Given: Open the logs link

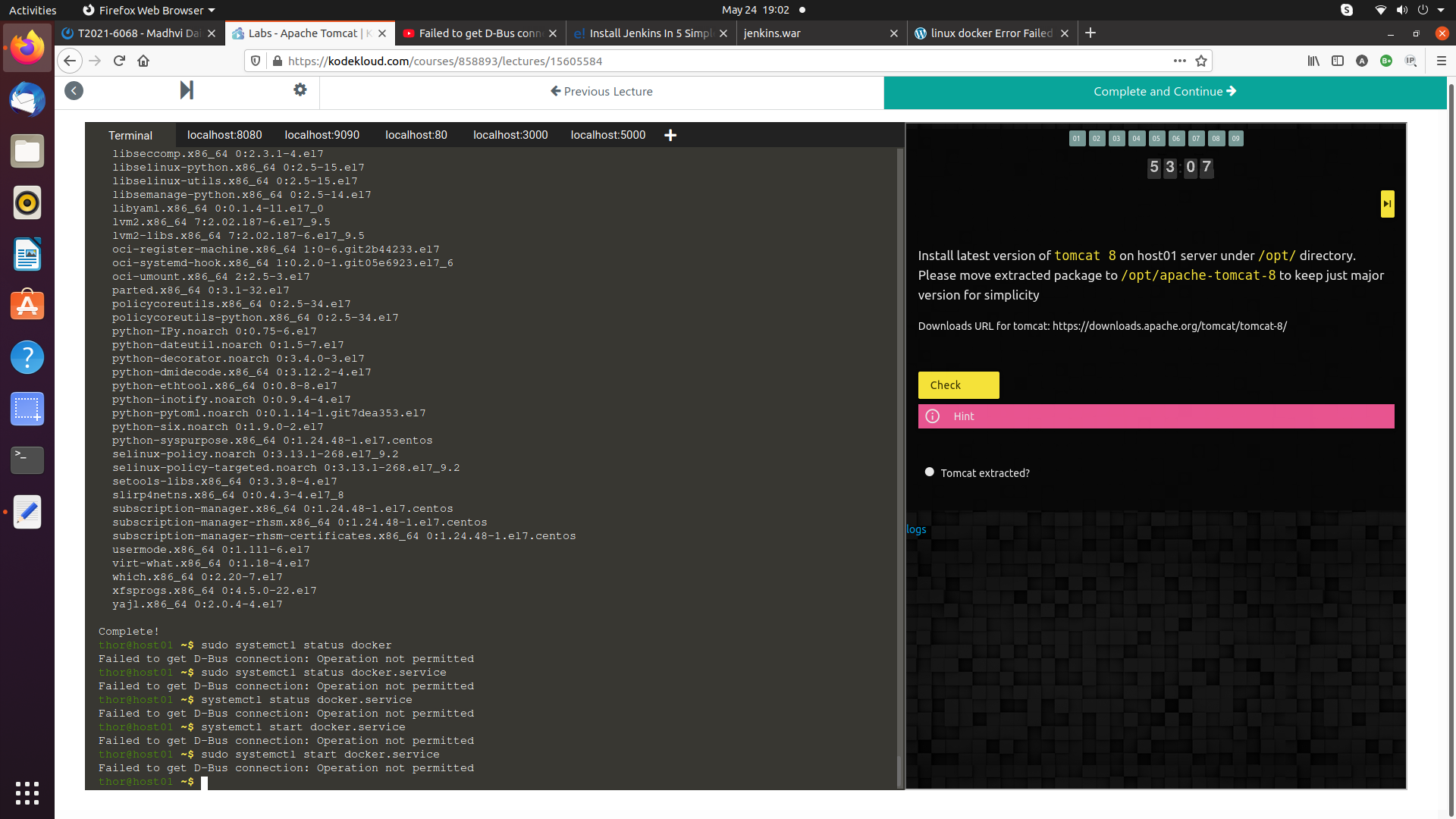Looking at the screenshot, I should pyautogui.click(x=916, y=529).
